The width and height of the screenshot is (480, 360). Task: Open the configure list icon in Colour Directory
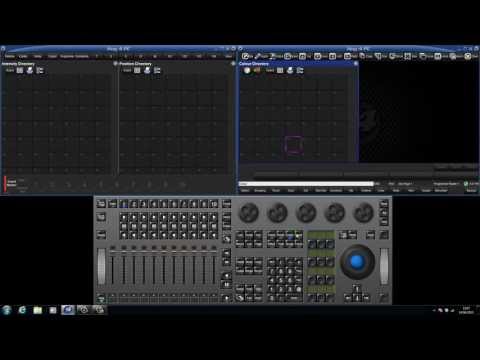(x=300, y=70)
